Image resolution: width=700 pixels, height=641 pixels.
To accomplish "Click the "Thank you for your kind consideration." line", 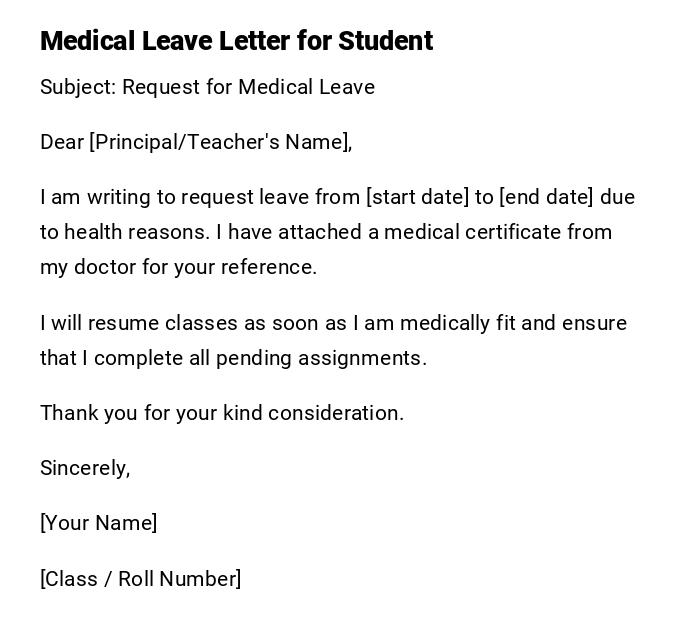I will [222, 413].
